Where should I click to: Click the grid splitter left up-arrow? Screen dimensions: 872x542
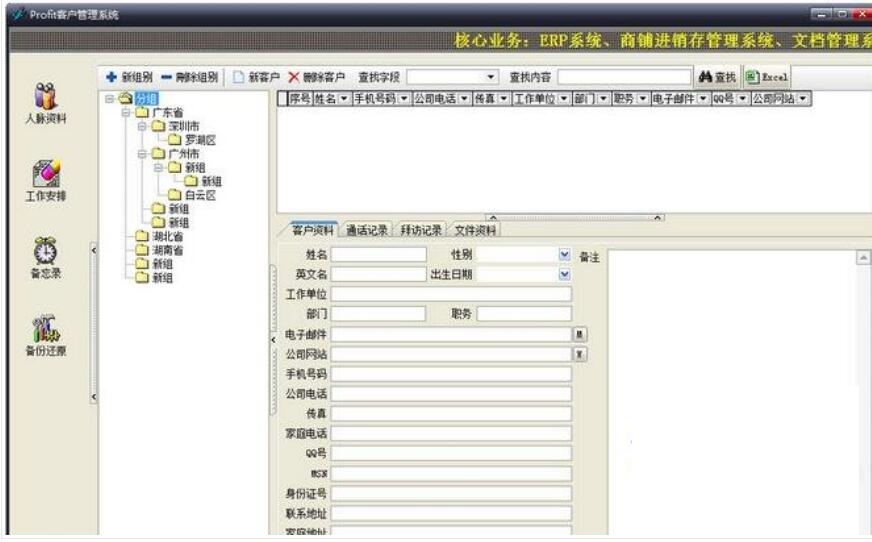[x=493, y=218]
